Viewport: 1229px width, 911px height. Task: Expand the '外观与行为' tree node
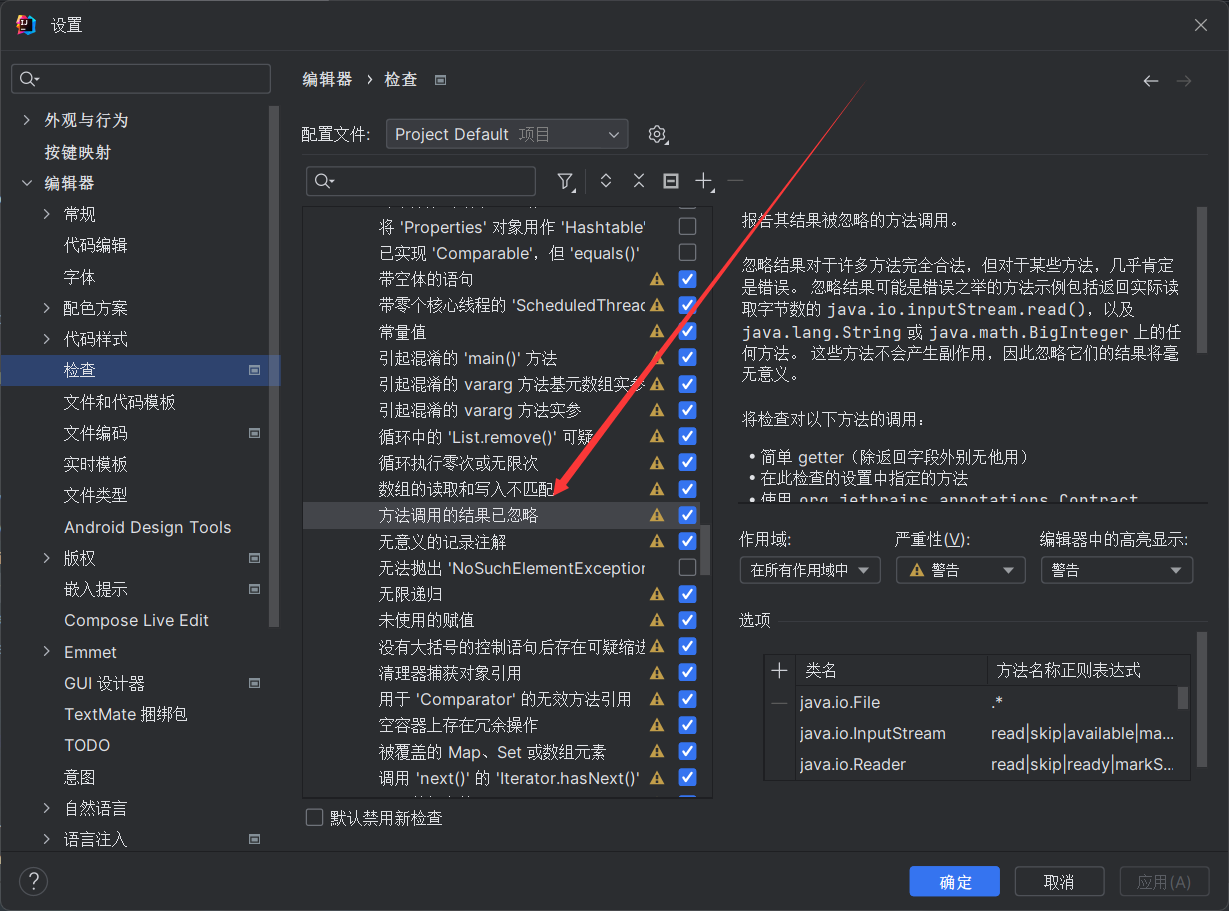coord(26,120)
